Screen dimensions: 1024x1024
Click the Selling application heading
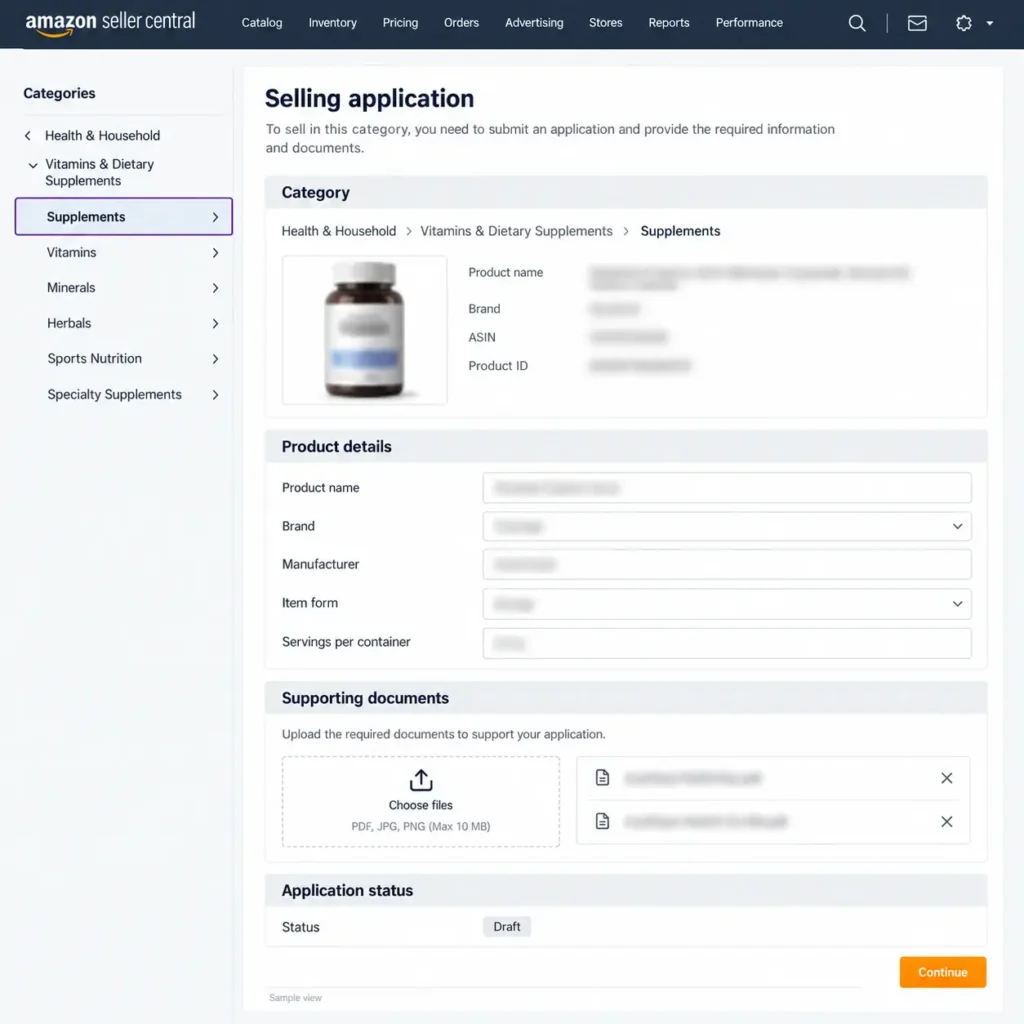(369, 99)
